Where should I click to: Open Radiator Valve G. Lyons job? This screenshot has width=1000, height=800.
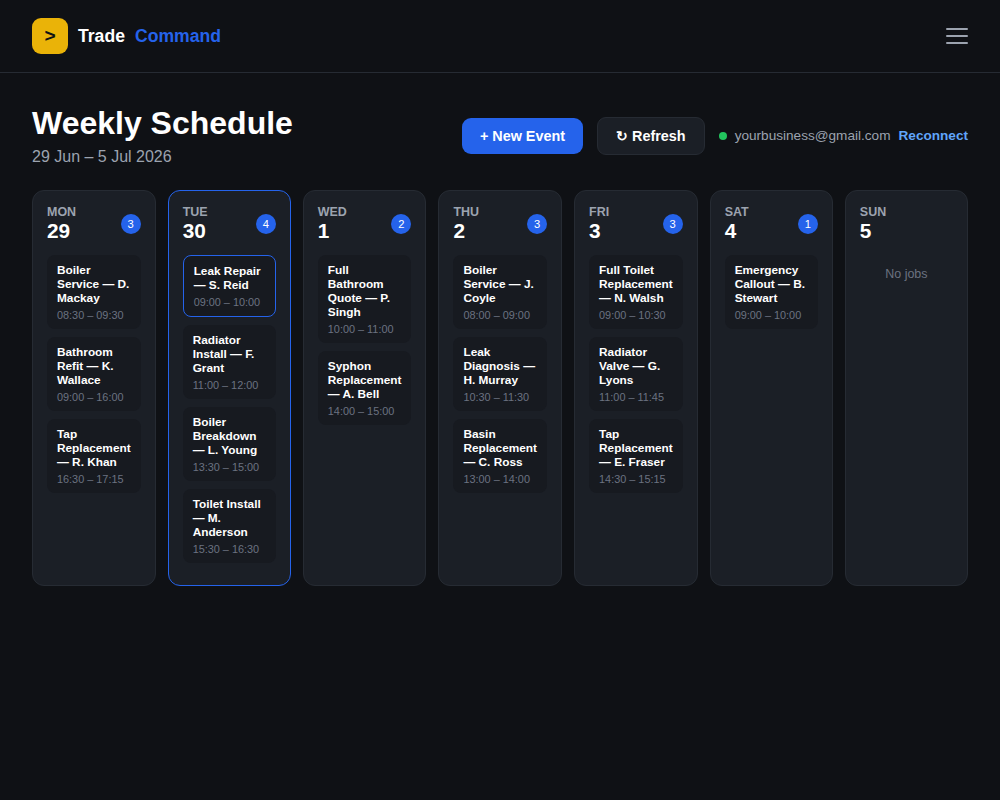pyautogui.click(x=636, y=374)
